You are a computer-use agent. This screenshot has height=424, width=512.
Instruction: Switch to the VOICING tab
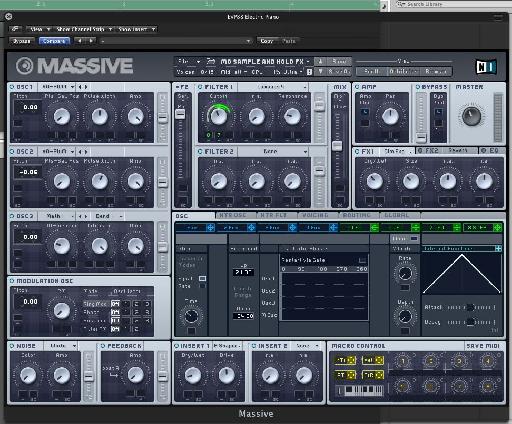[x=317, y=215]
